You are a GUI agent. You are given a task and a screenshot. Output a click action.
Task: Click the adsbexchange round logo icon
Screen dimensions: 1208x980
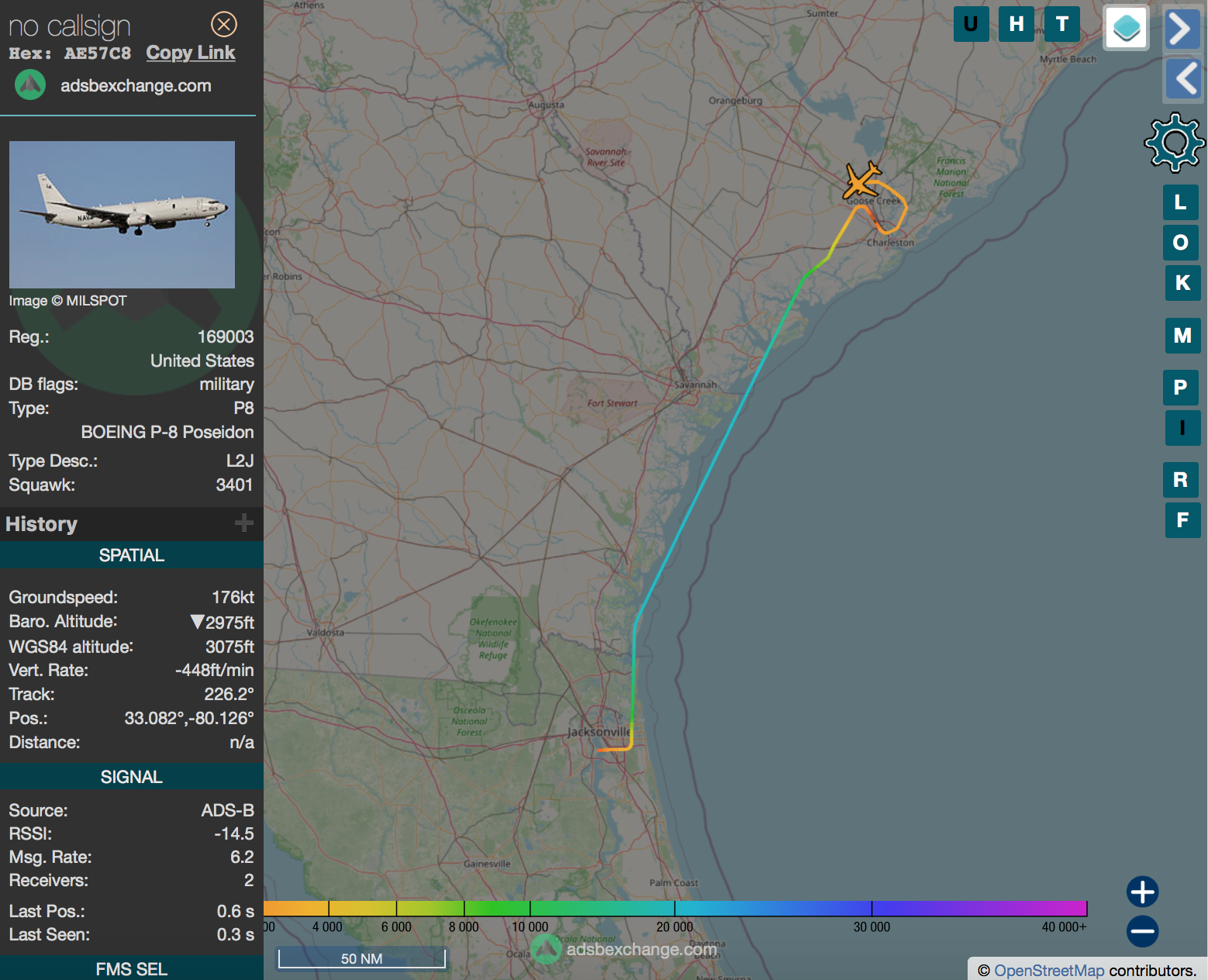(x=30, y=85)
